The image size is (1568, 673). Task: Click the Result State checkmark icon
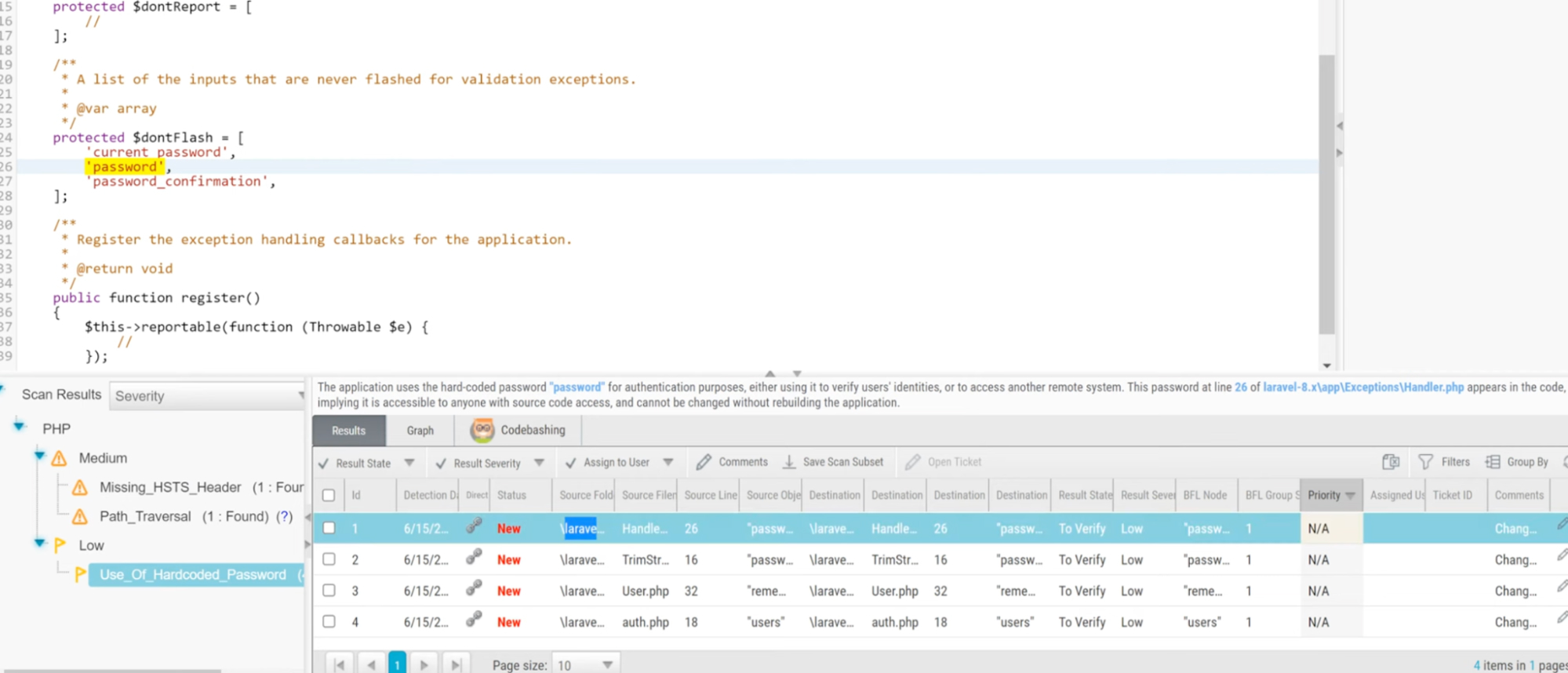324,464
